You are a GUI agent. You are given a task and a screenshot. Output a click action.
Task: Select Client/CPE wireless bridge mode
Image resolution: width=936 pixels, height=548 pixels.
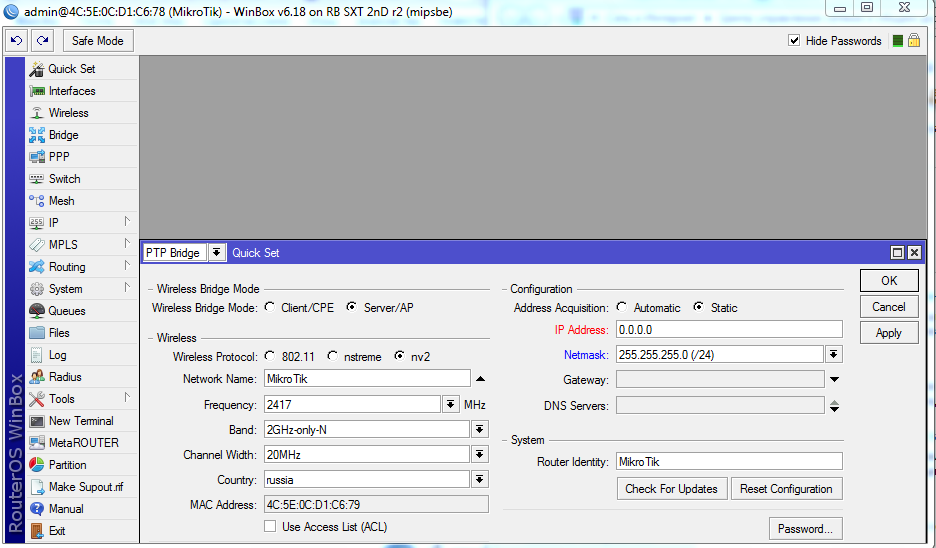tap(270, 307)
